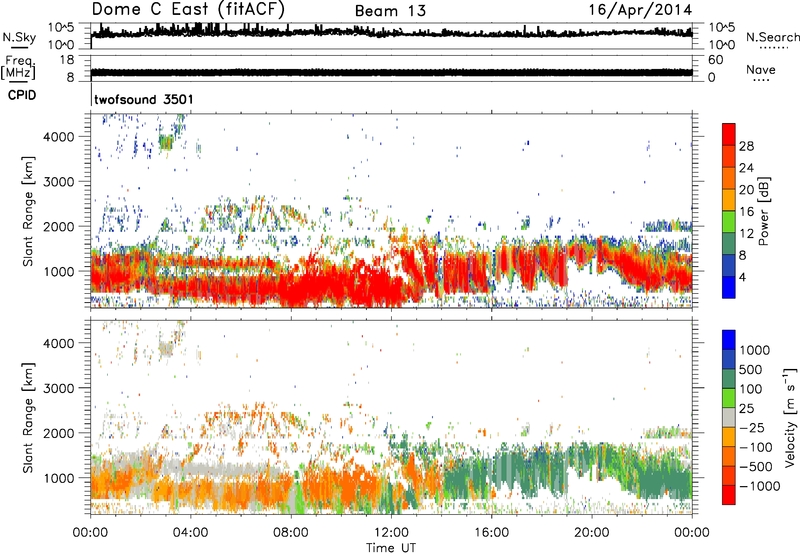
Task: Click the "60" Nave axis tick label
Action: tap(715, 60)
